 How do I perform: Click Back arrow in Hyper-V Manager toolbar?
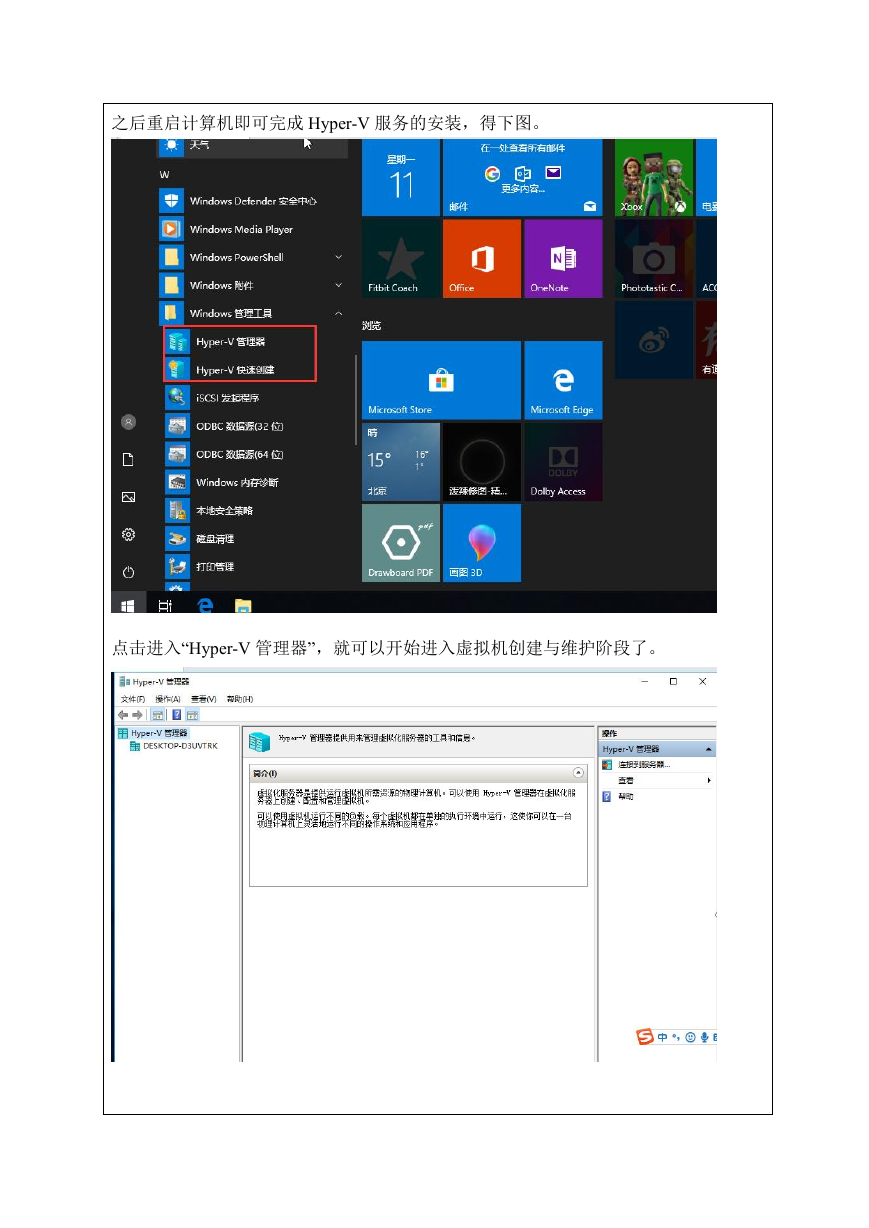pyautogui.click(x=123, y=715)
